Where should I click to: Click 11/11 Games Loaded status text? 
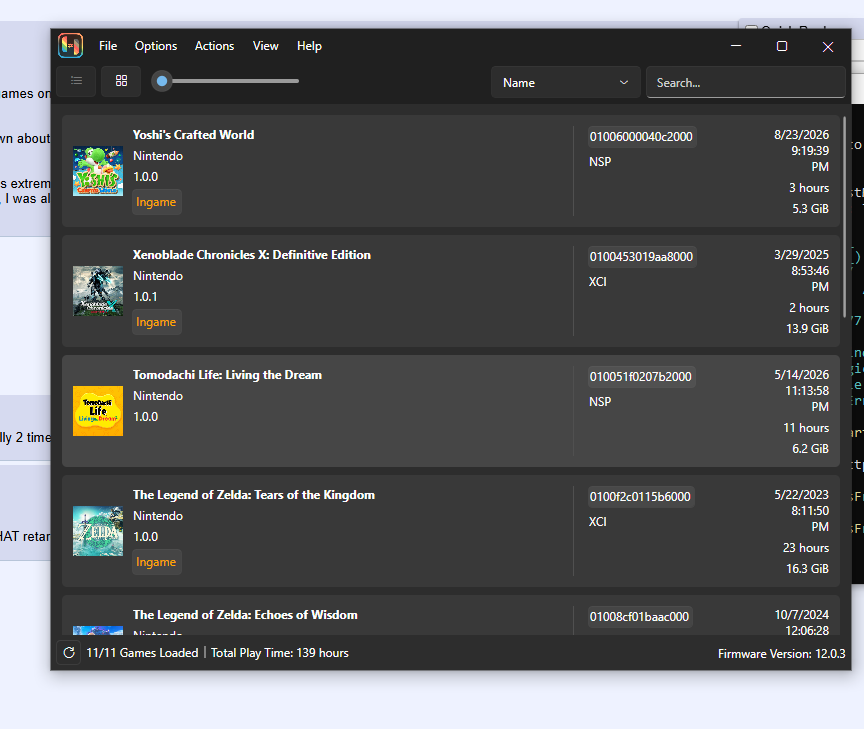point(142,653)
